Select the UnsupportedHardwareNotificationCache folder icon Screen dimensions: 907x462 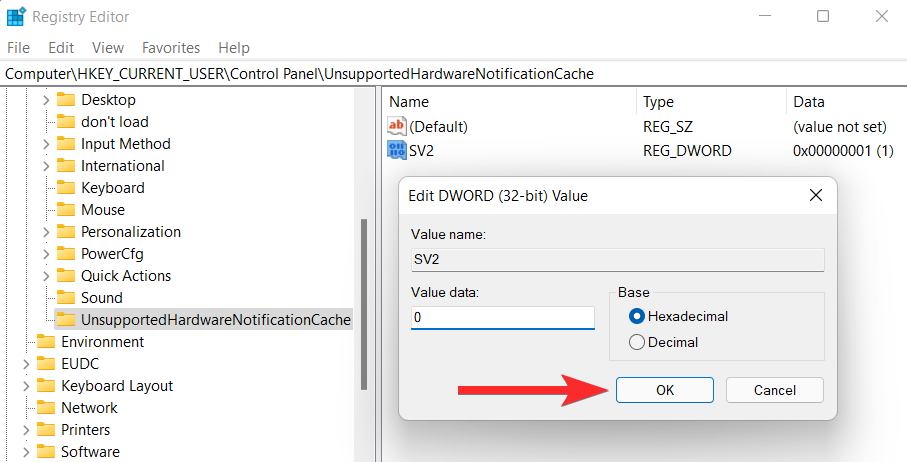(66, 320)
